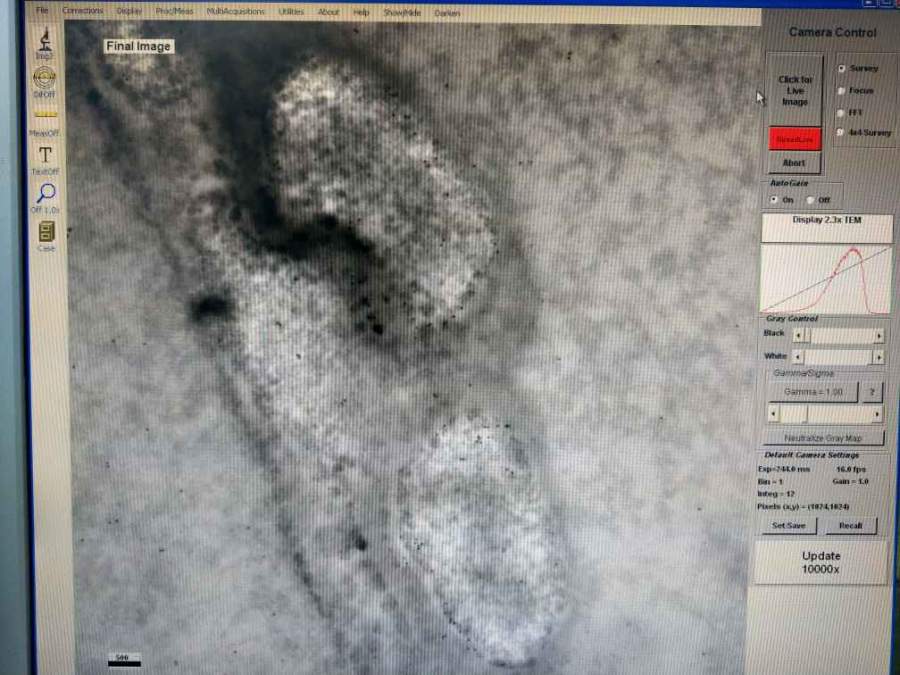Screen dimensions: 900x675
Task: Click the Black level slider track
Action: pos(839,336)
